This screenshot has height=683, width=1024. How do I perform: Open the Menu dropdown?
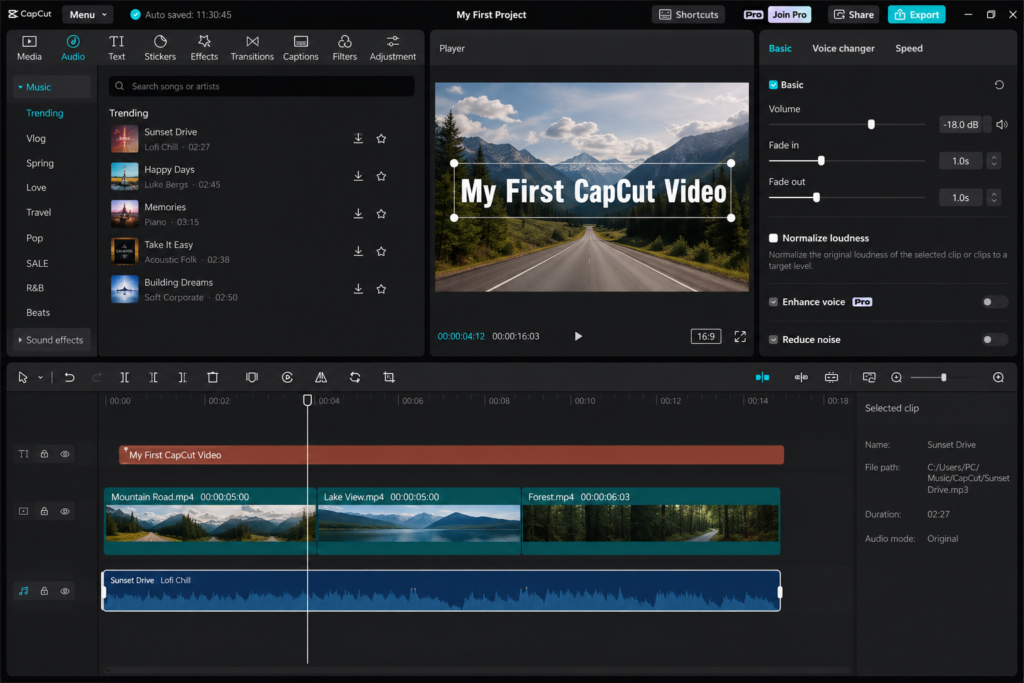(x=88, y=14)
